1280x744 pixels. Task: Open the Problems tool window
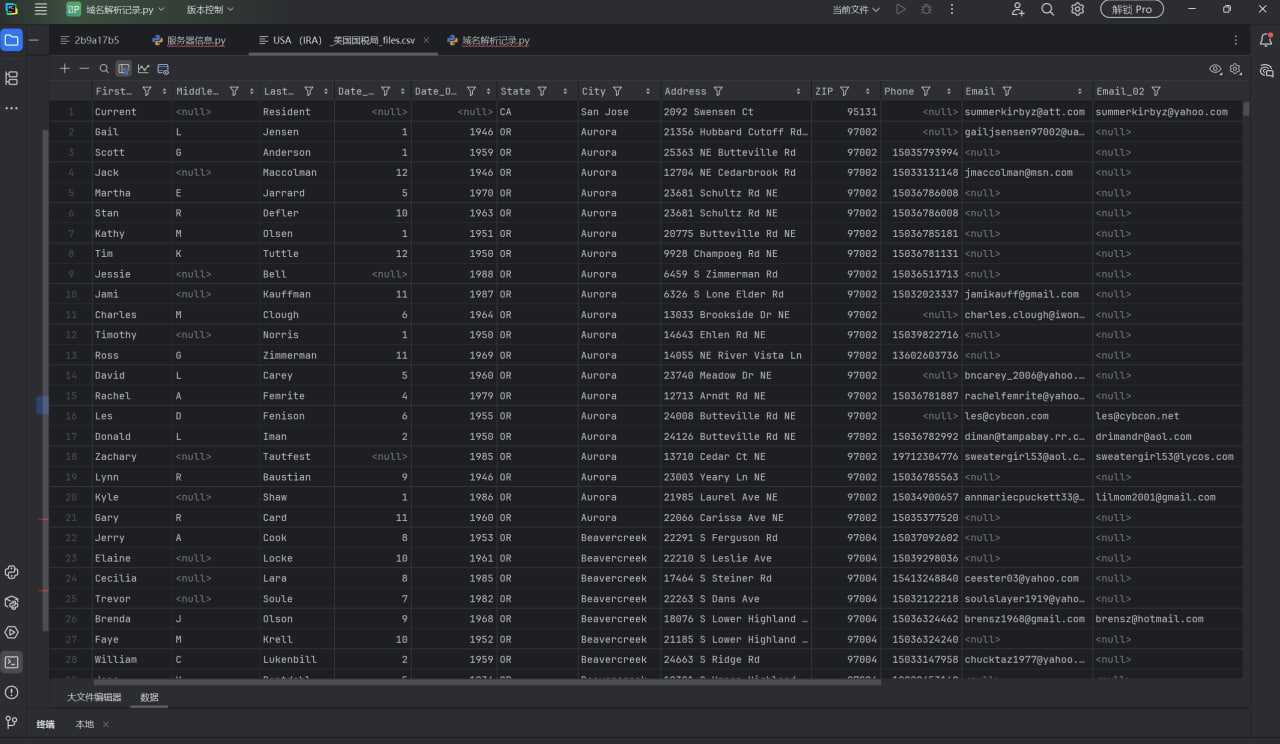[x=12, y=692]
